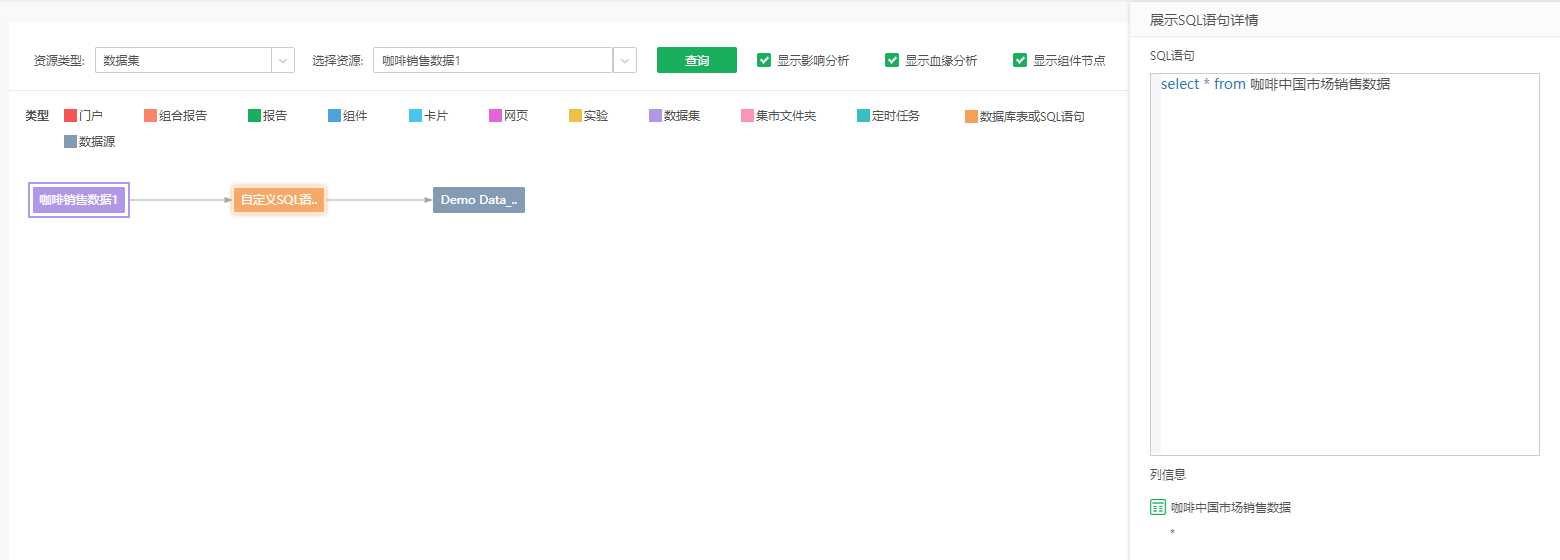
Task: Select the 自定义SQL语.. graph node
Action: [279, 200]
